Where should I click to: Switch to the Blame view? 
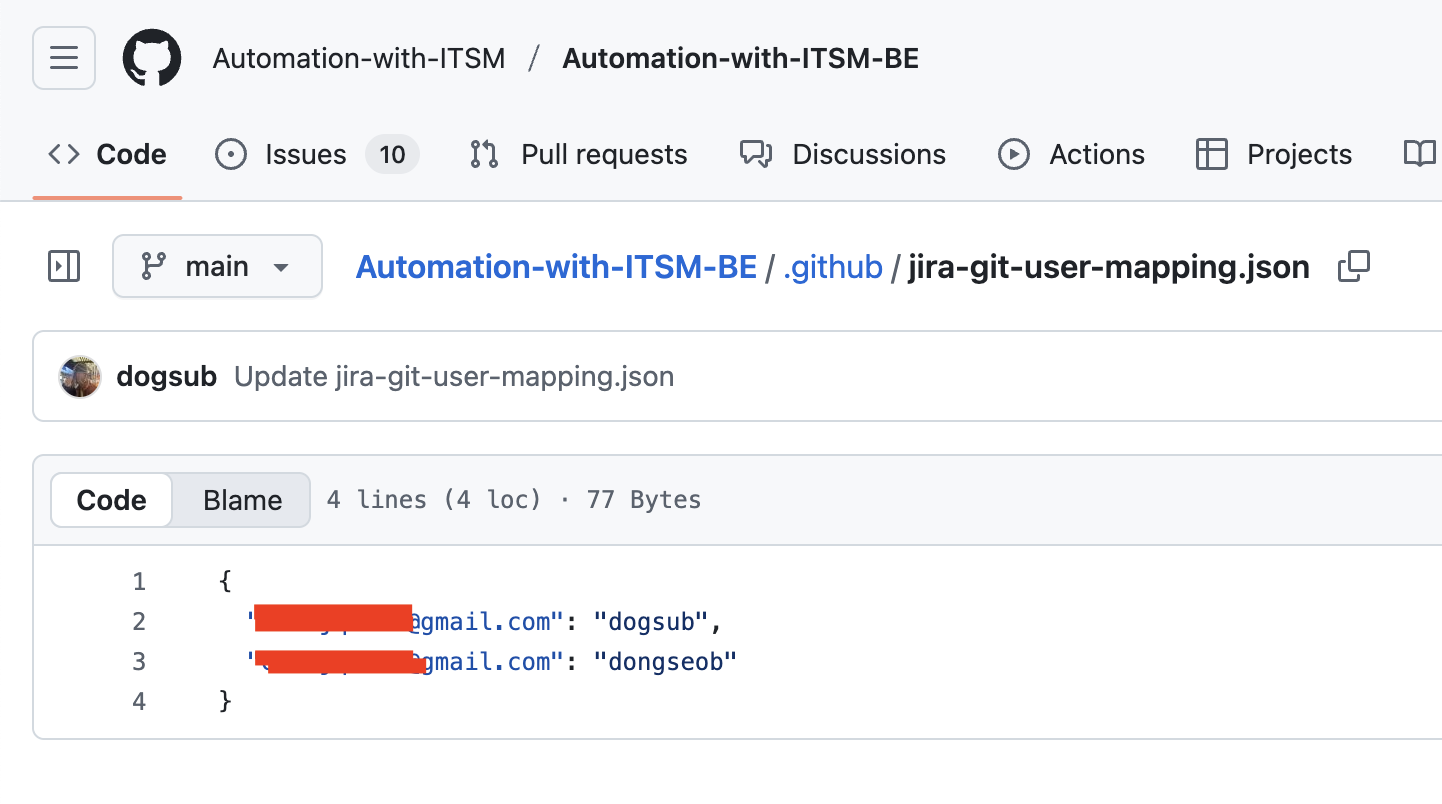(241, 499)
